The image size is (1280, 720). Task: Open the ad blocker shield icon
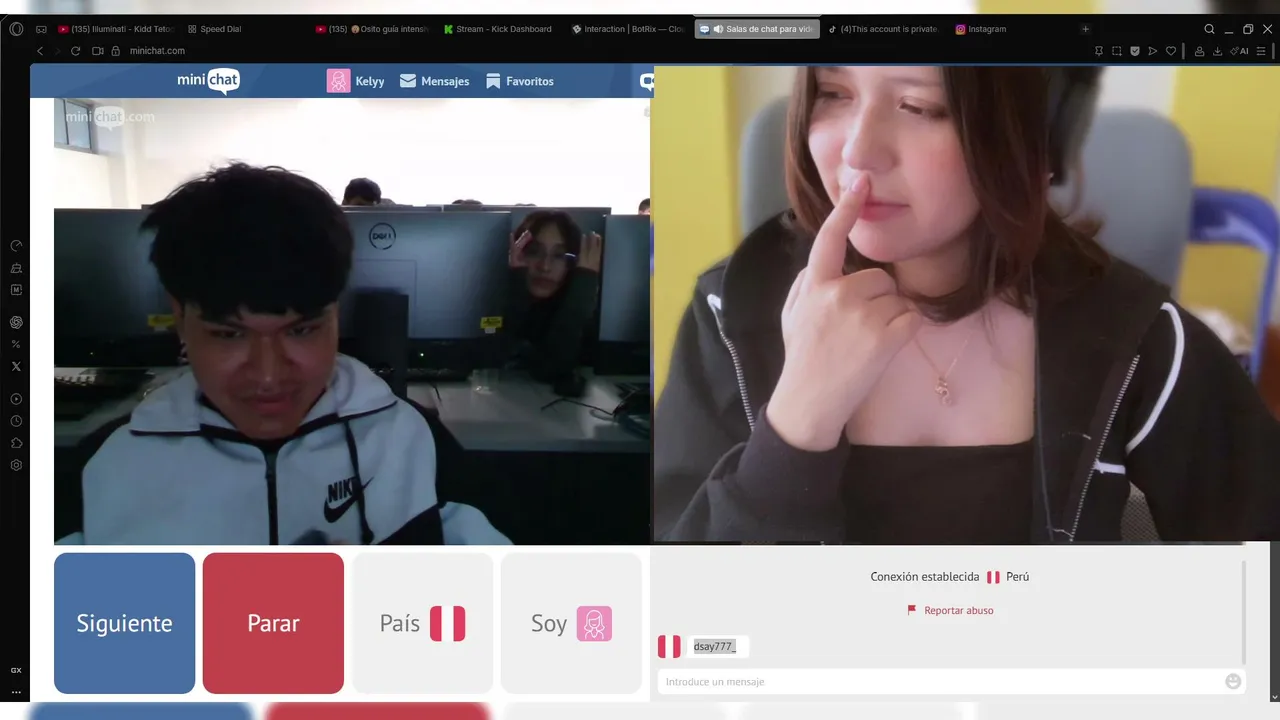[x=1135, y=51]
